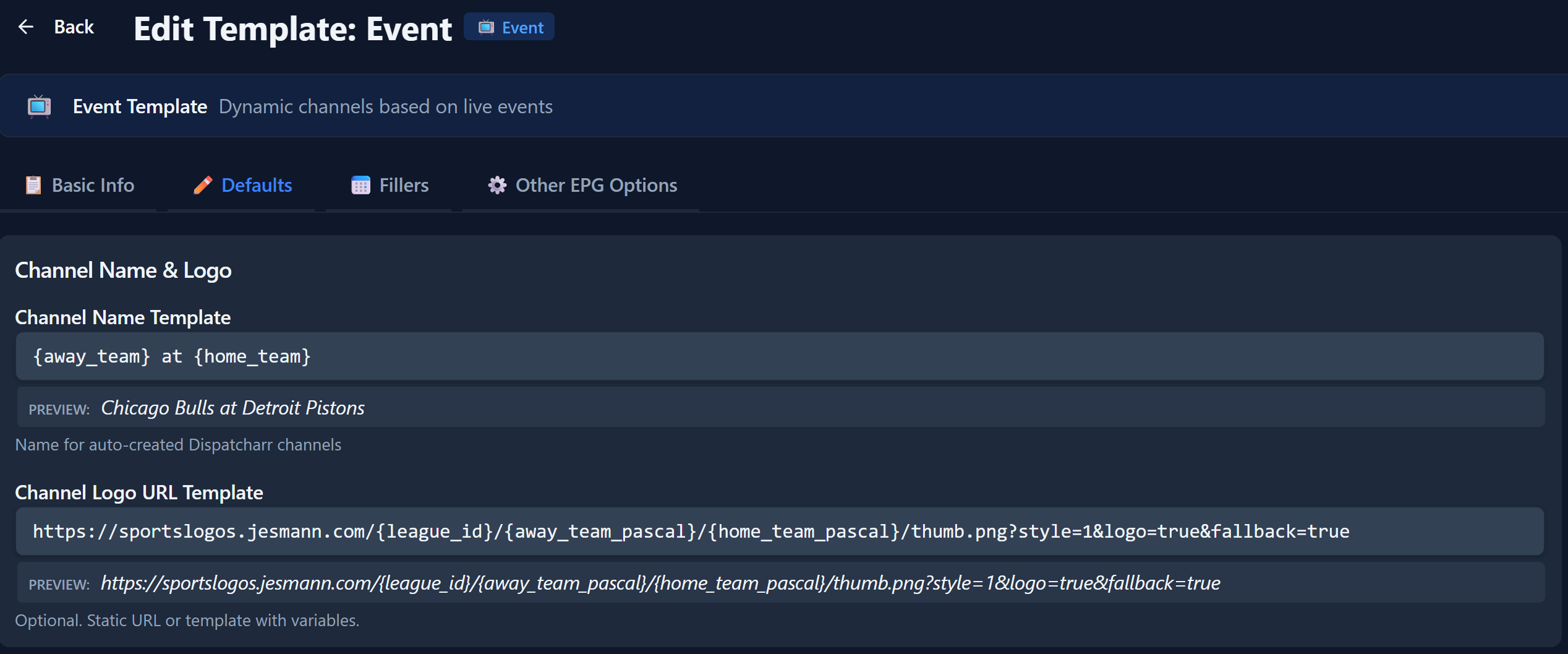Click the logo URL preview text

[660, 583]
